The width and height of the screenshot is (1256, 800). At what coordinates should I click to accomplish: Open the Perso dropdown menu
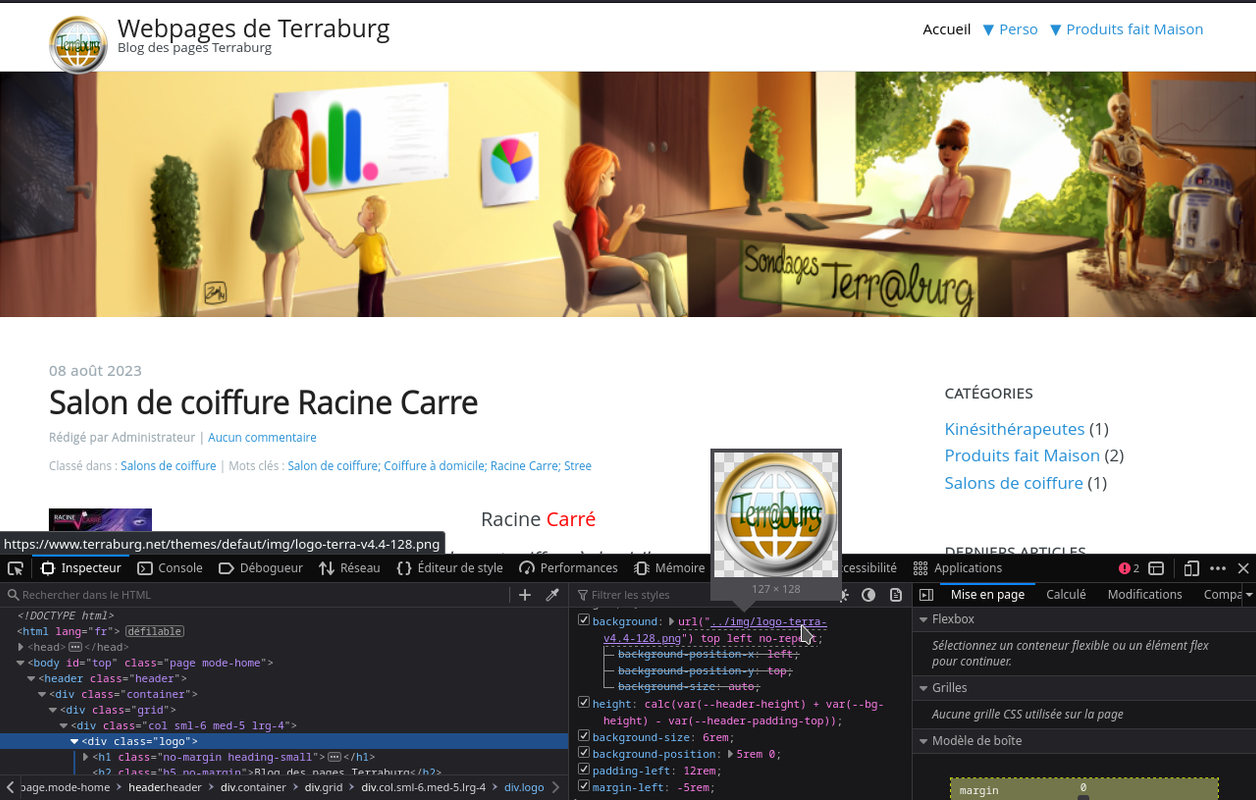(x=1010, y=29)
